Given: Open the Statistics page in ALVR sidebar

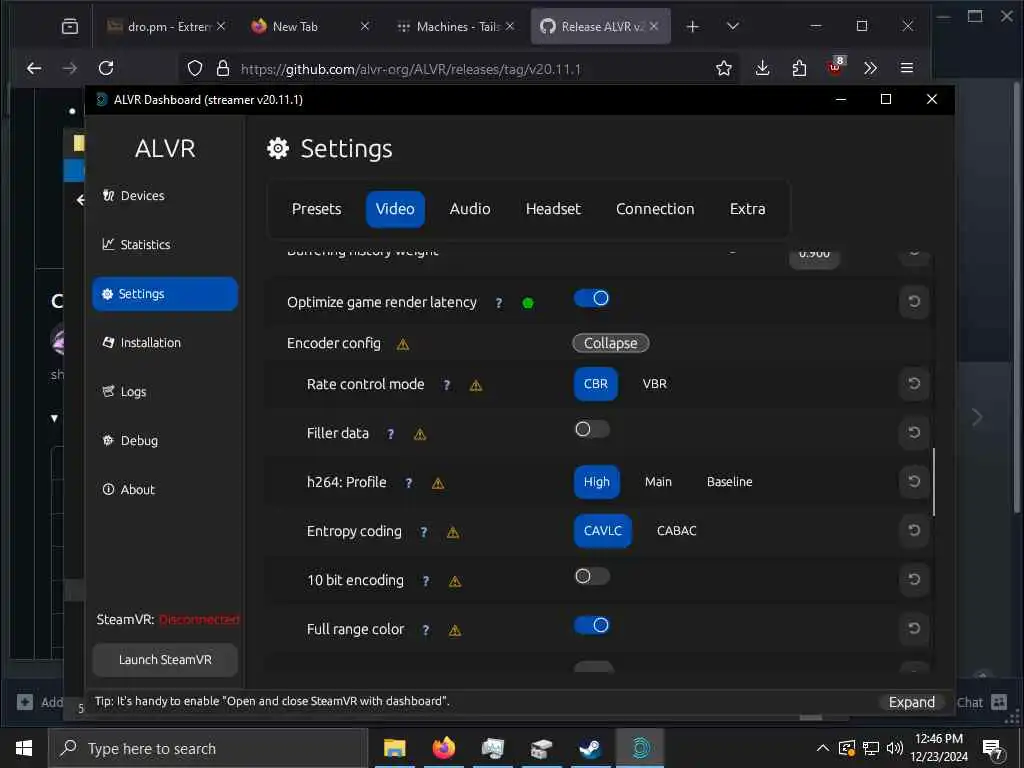Looking at the screenshot, I should click(136, 244).
